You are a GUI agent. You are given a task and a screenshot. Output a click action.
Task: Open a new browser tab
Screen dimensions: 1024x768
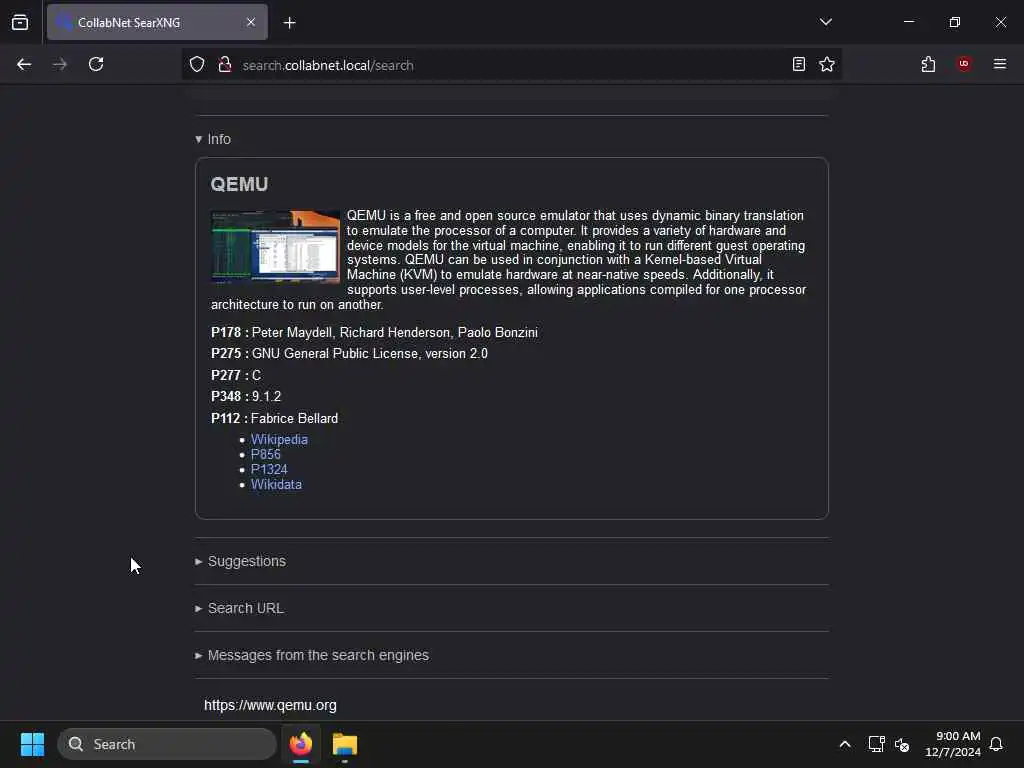coord(289,23)
